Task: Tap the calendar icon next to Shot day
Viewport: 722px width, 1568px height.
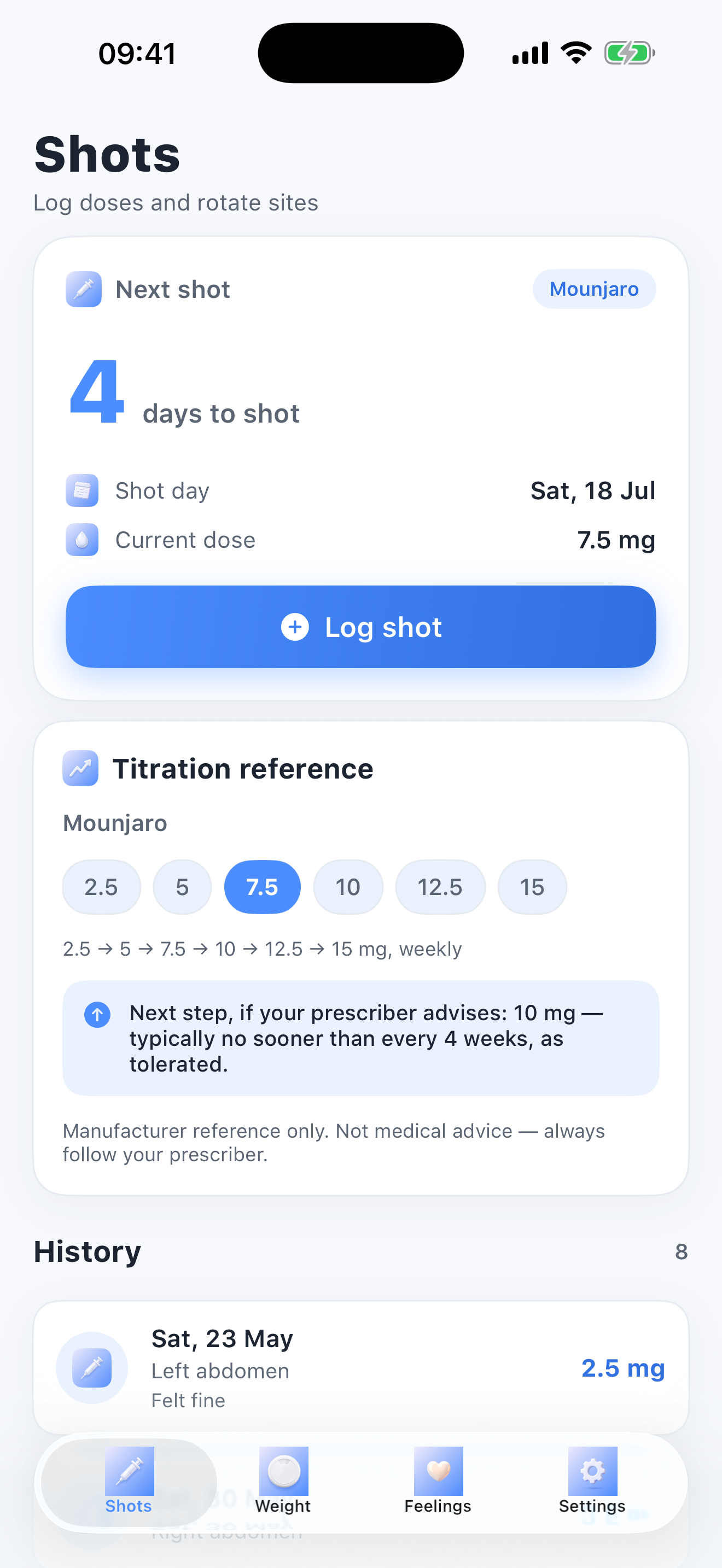Action: pos(82,490)
